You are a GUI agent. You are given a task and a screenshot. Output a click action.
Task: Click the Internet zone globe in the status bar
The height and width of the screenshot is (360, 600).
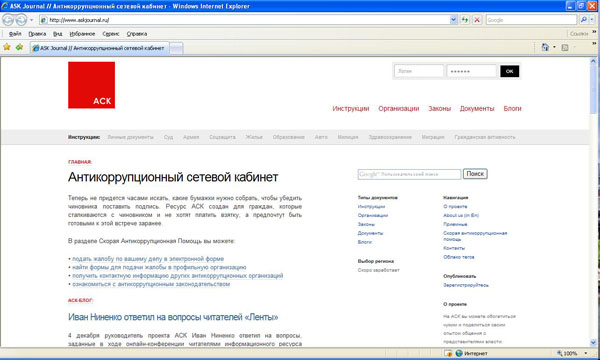(x=459, y=353)
